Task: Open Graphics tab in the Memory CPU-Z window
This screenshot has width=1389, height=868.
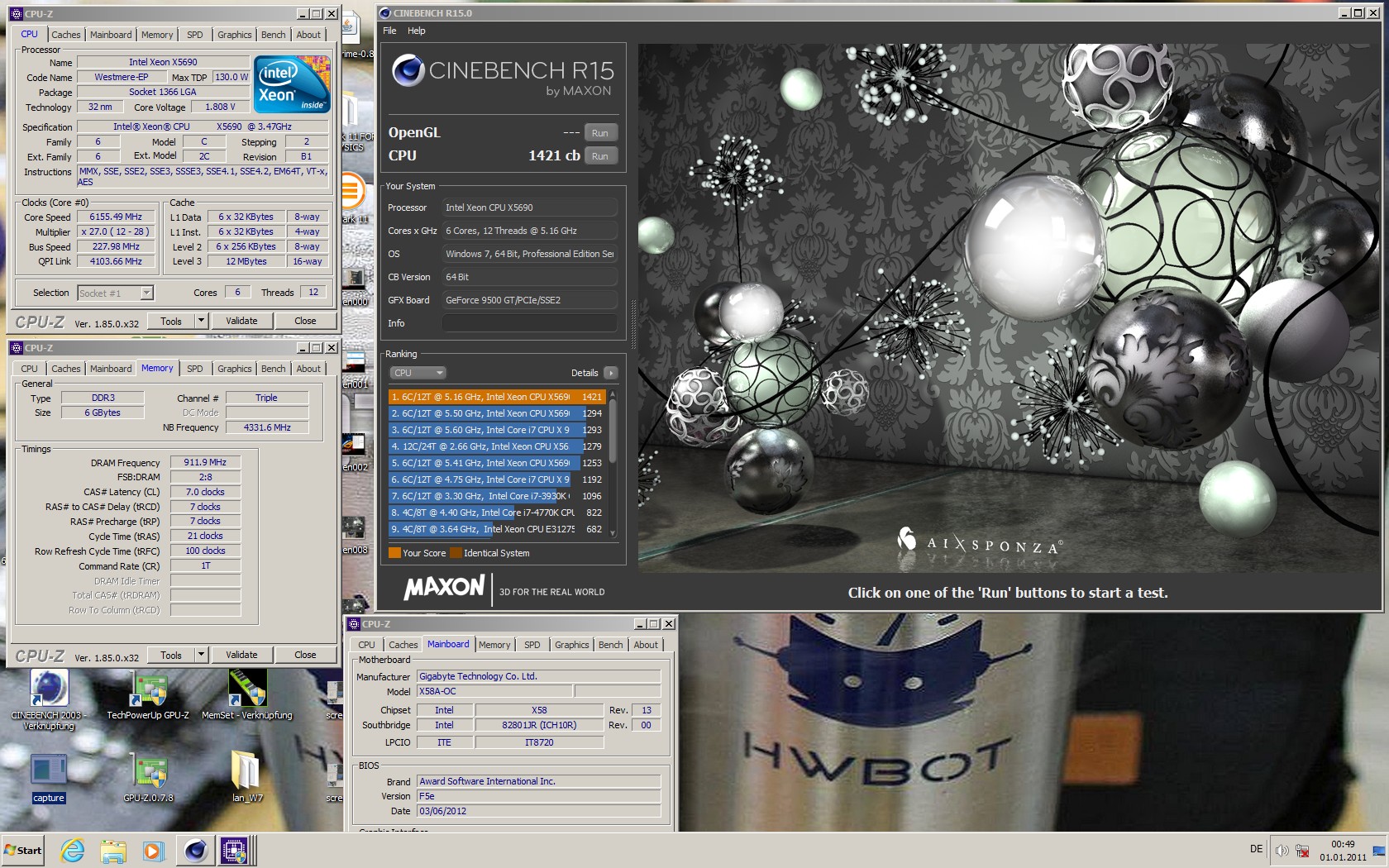Action: (x=235, y=369)
